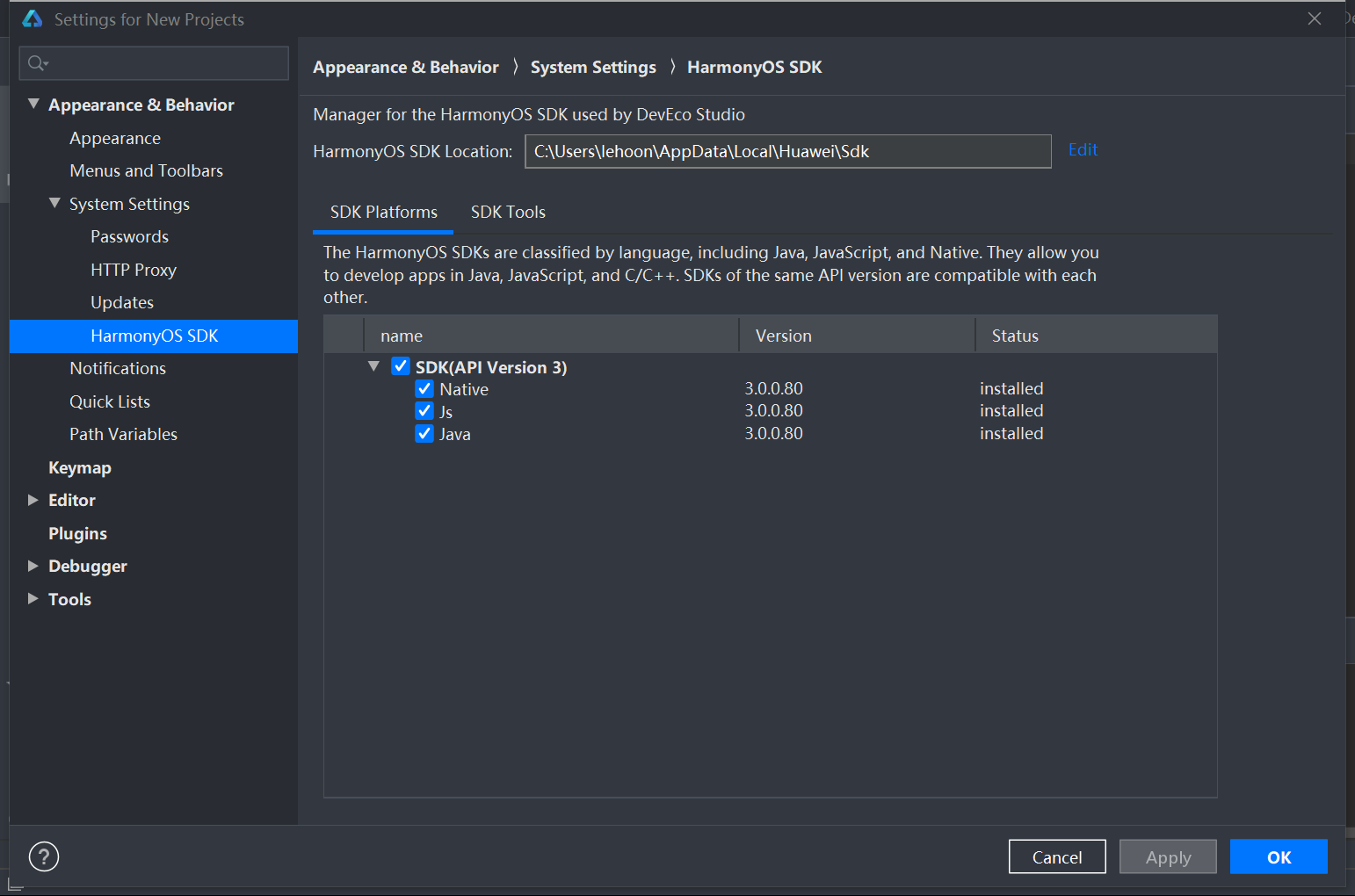Select the Native SDK row label
This screenshot has width=1355, height=896.
click(464, 389)
